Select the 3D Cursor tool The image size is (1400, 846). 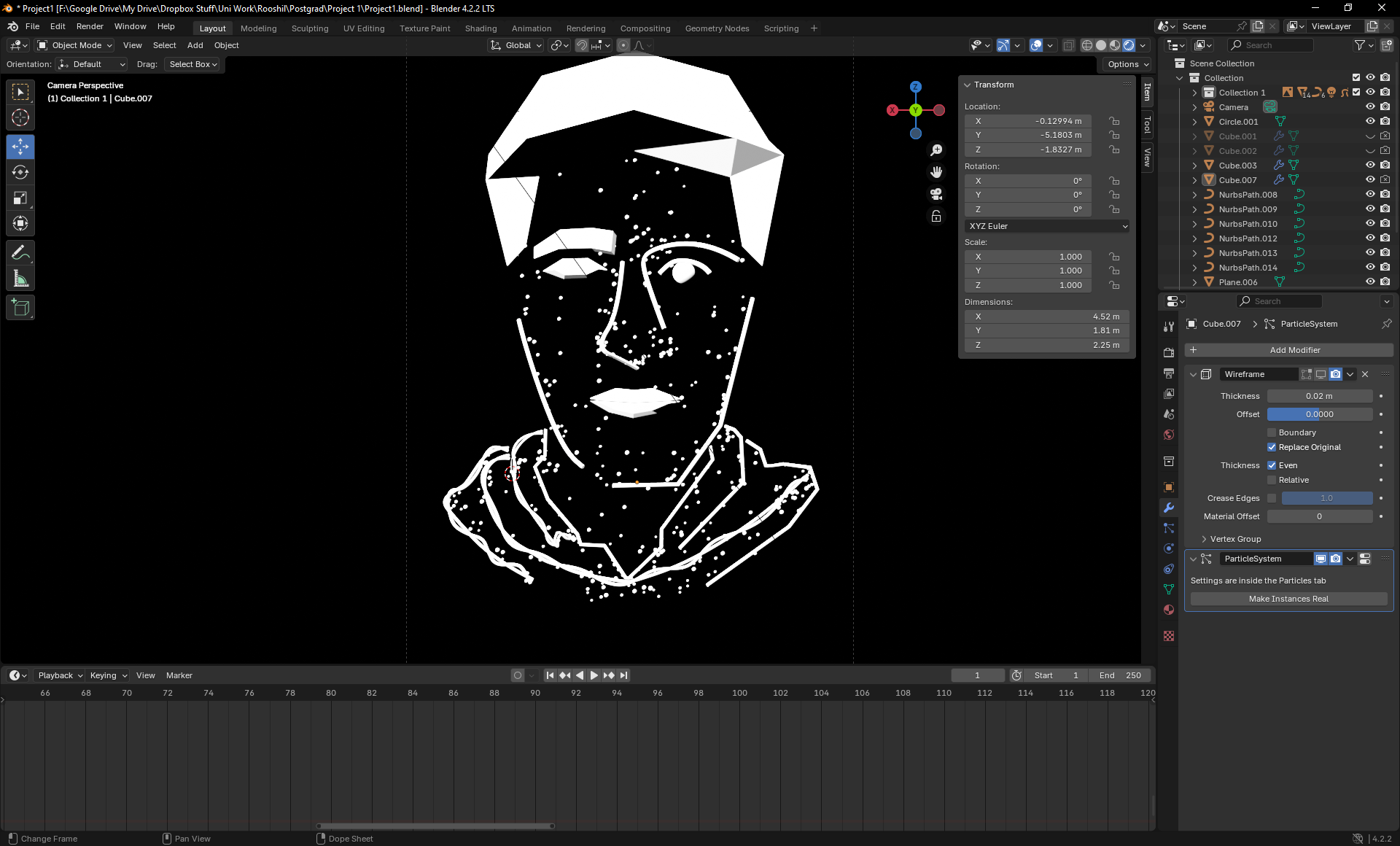click(20, 117)
